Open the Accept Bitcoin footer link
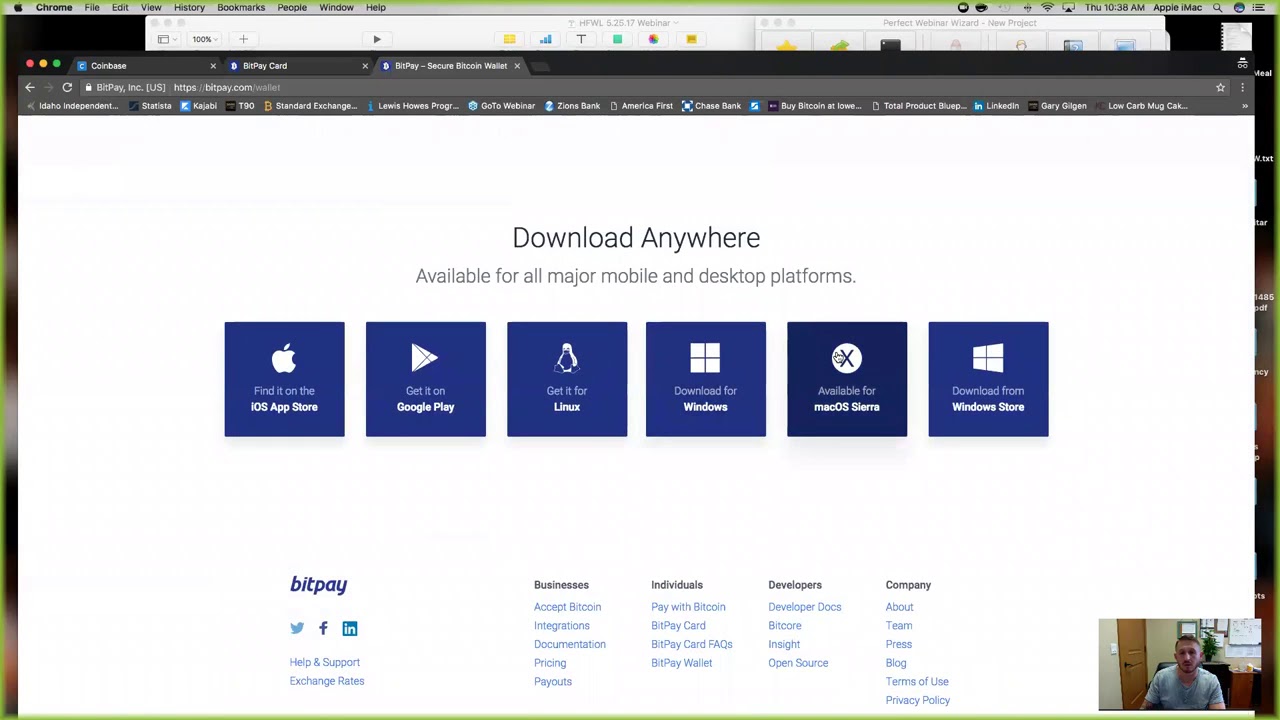The image size is (1280, 720). click(567, 607)
